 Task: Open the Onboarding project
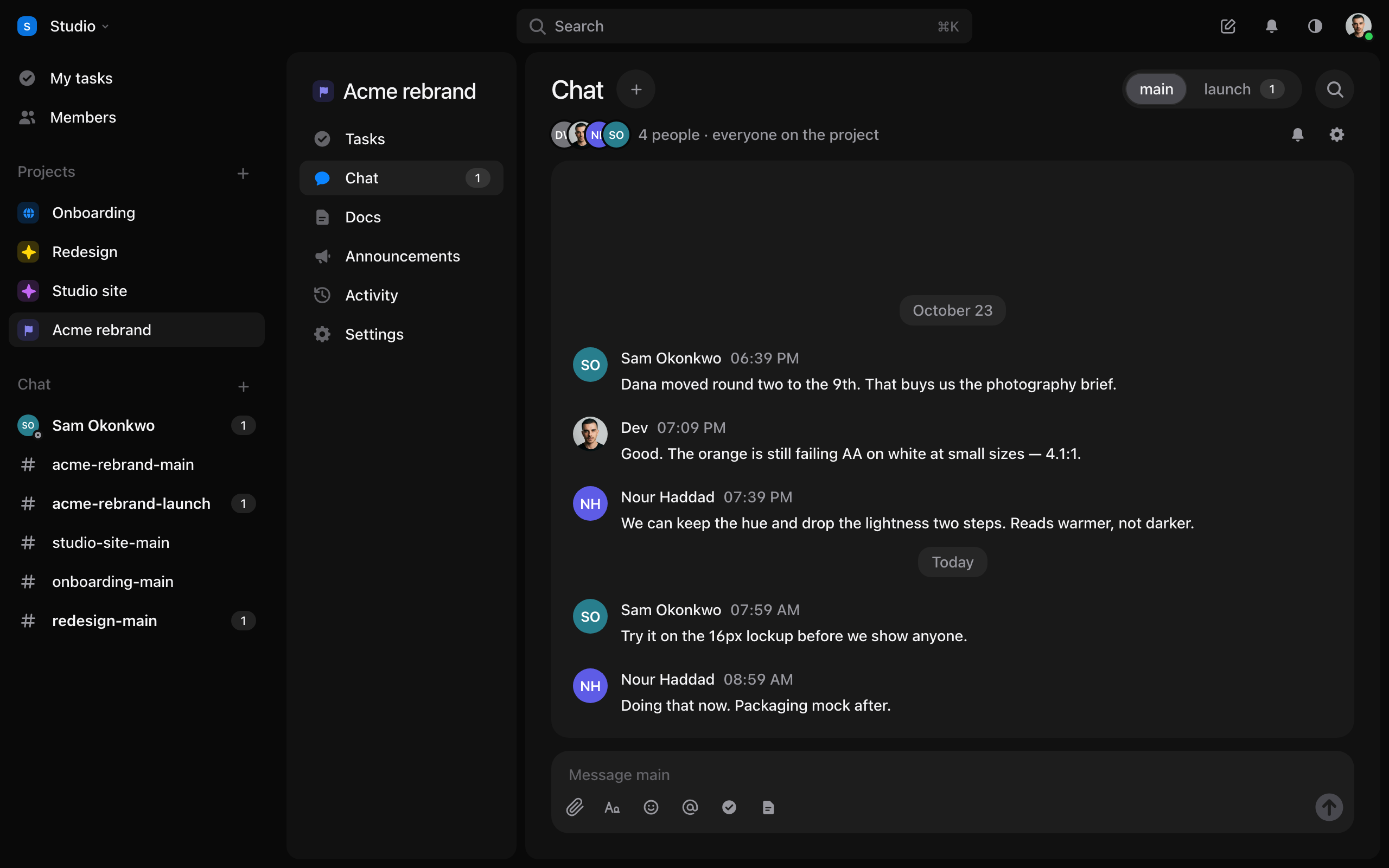137,213
